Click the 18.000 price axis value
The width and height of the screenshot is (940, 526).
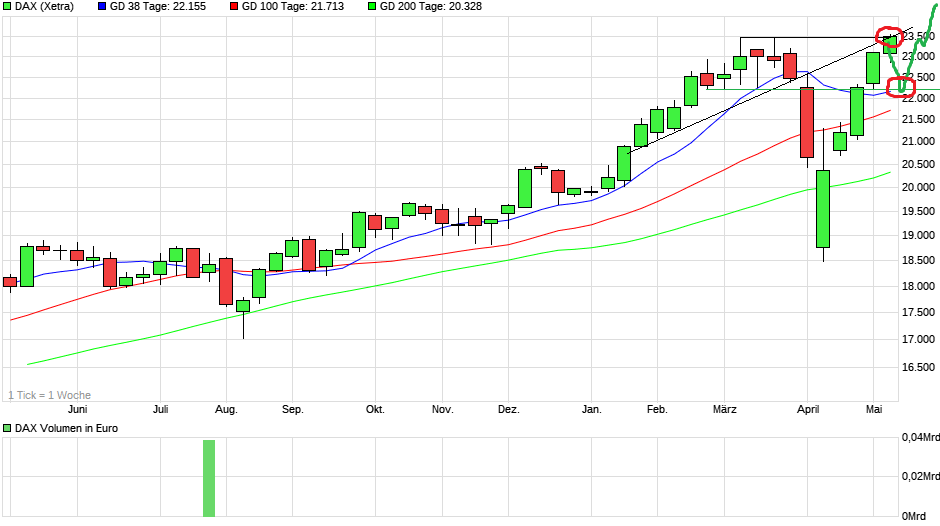tap(918, 286)
